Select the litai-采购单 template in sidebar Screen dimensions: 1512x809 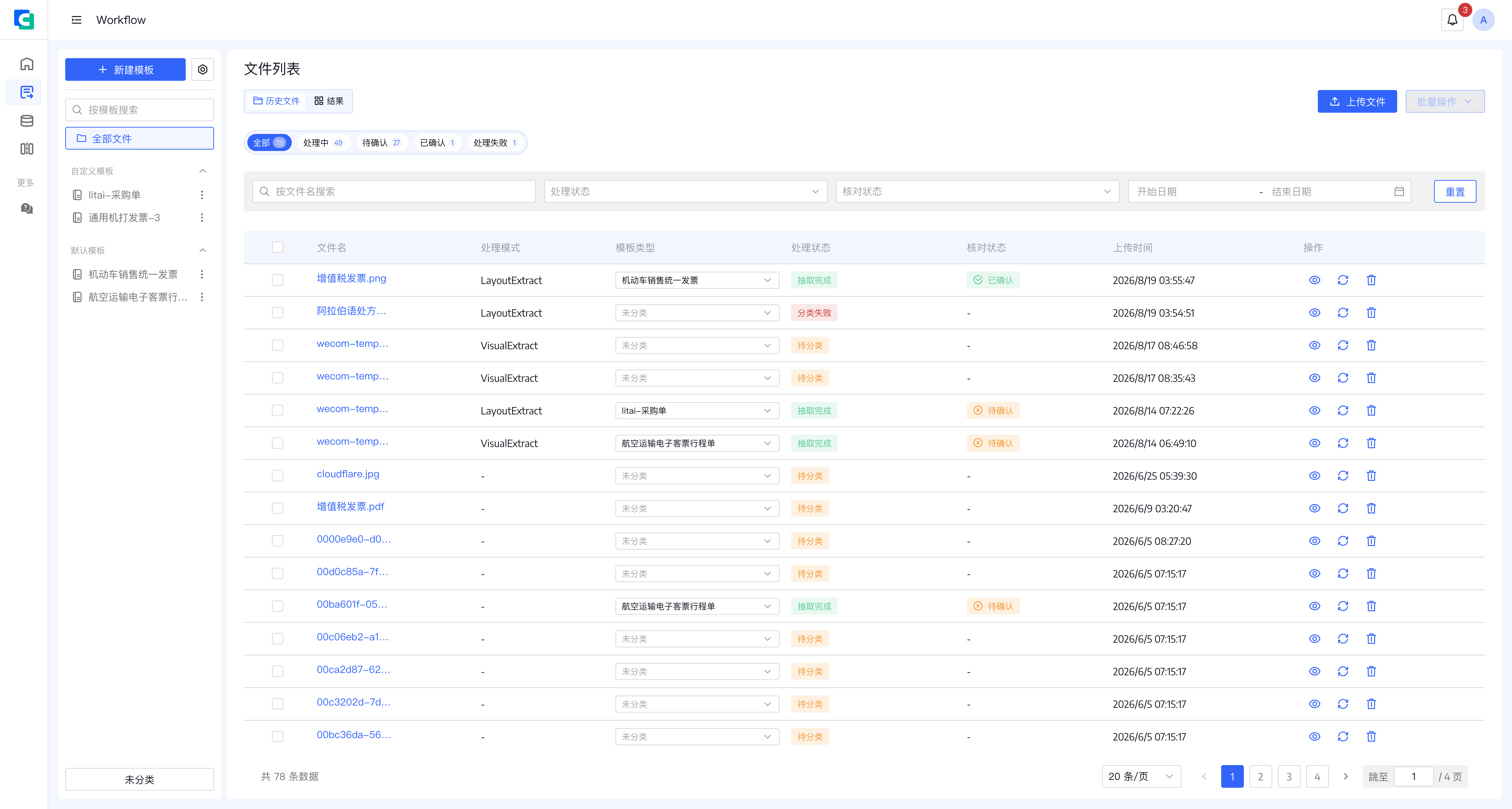tap(114, 195)
